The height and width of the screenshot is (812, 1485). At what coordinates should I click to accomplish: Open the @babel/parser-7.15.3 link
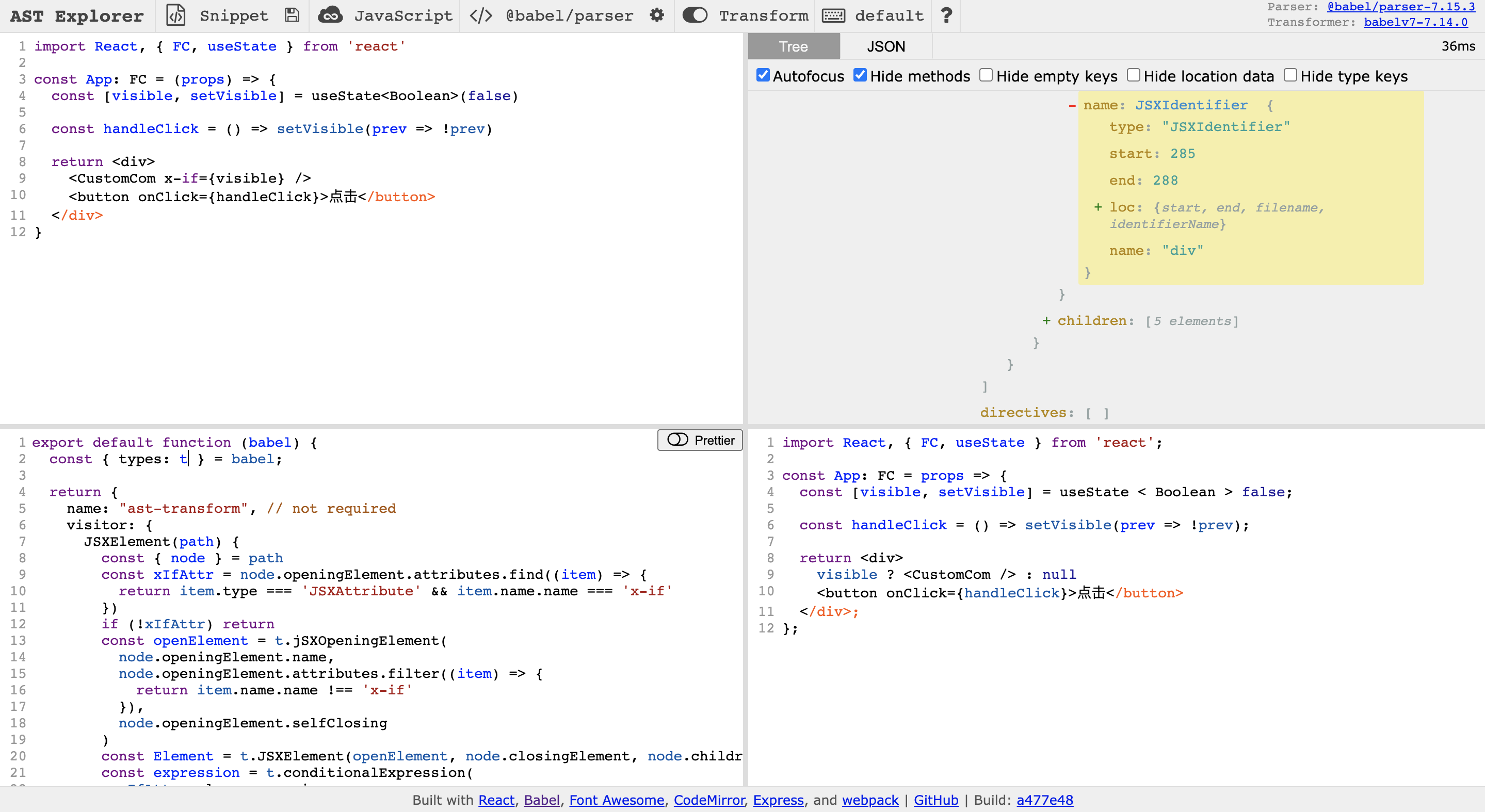click(1401, 7)
